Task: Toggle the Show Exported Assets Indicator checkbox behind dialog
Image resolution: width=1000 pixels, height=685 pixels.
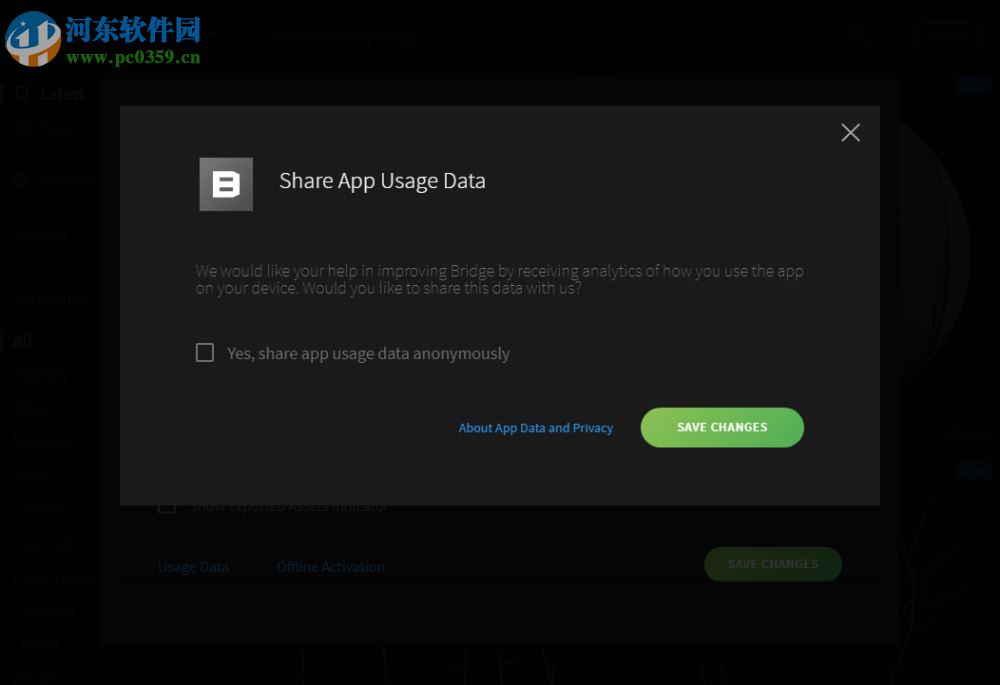Action: (x=167, y=508)
